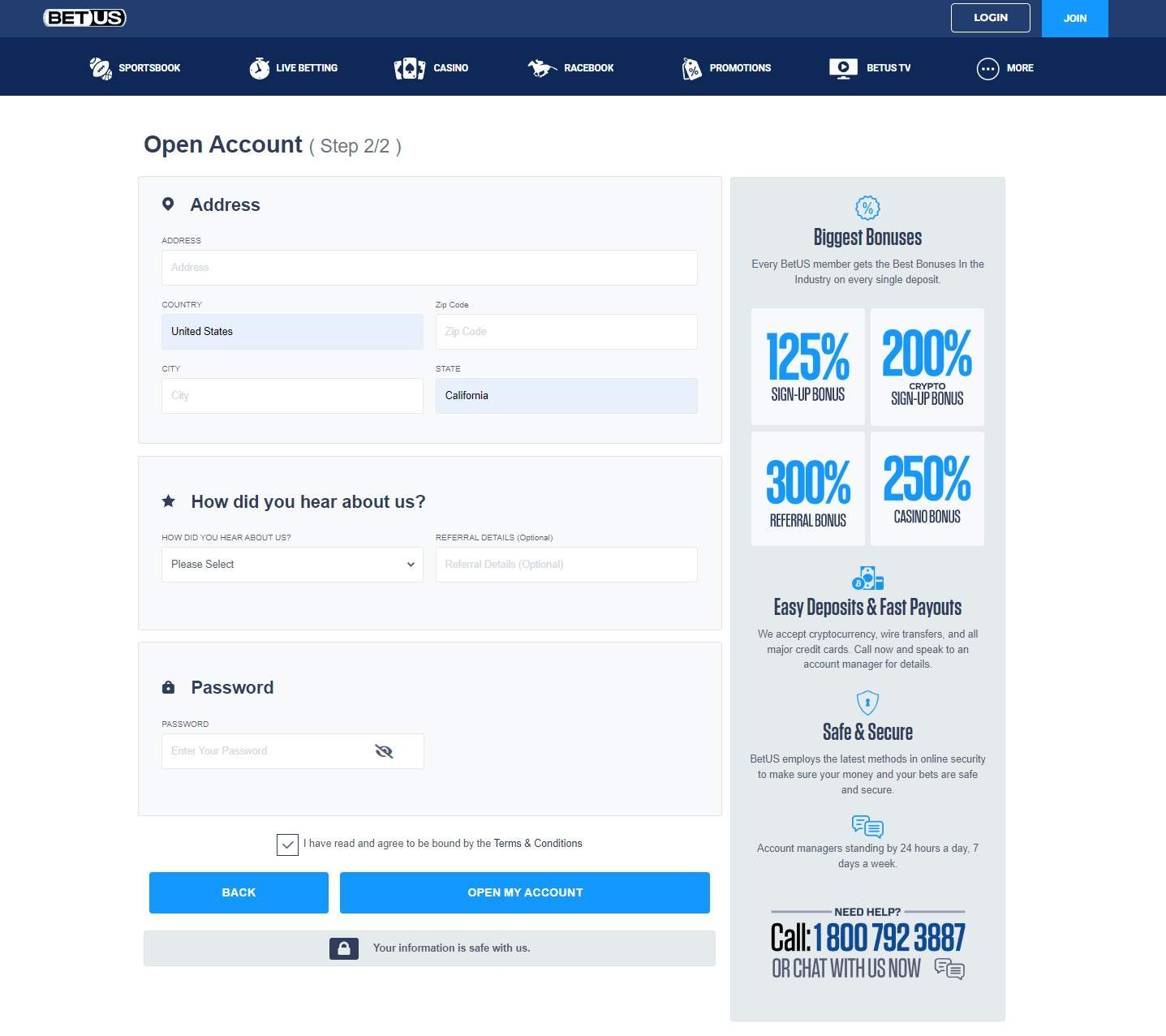Click the chat bubbles icon above Account managers
The width and height of the screenshot is (1166, 1036).
point(867,826)
